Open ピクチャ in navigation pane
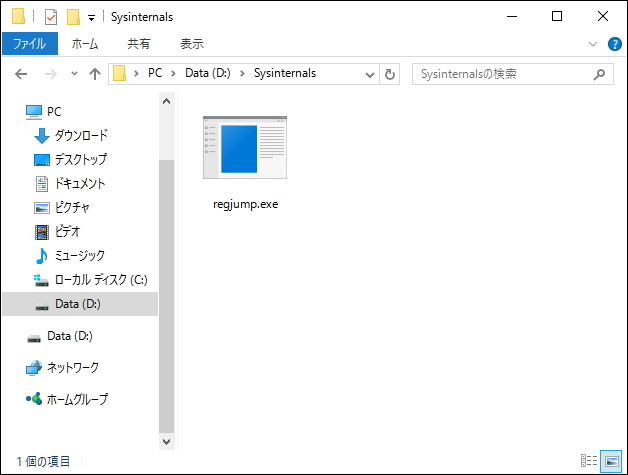Image resolution: width=628 pixels, height=475 pixels. [72, 207]
